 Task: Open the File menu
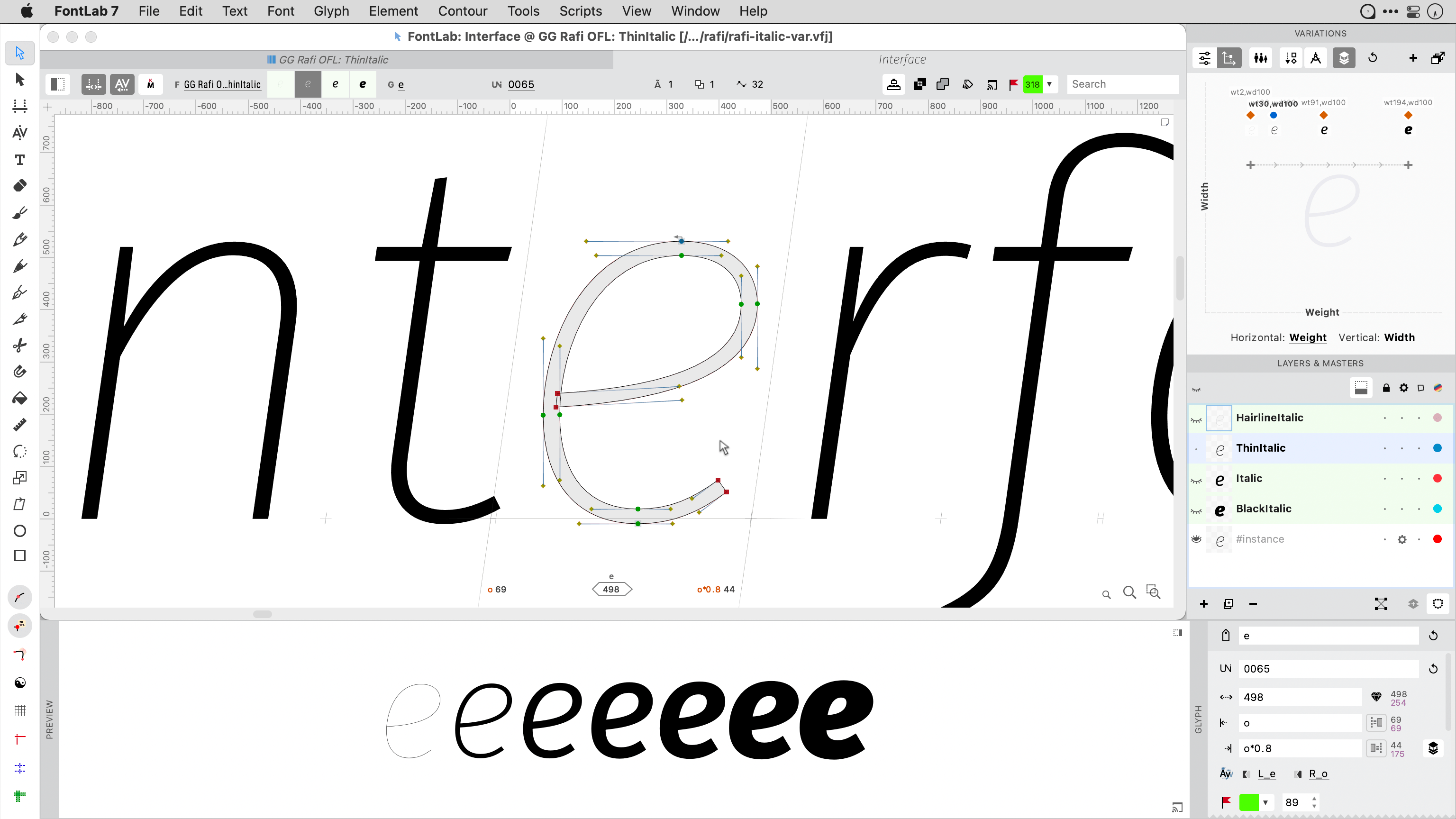pyautogui.click(x=149, y=11)
